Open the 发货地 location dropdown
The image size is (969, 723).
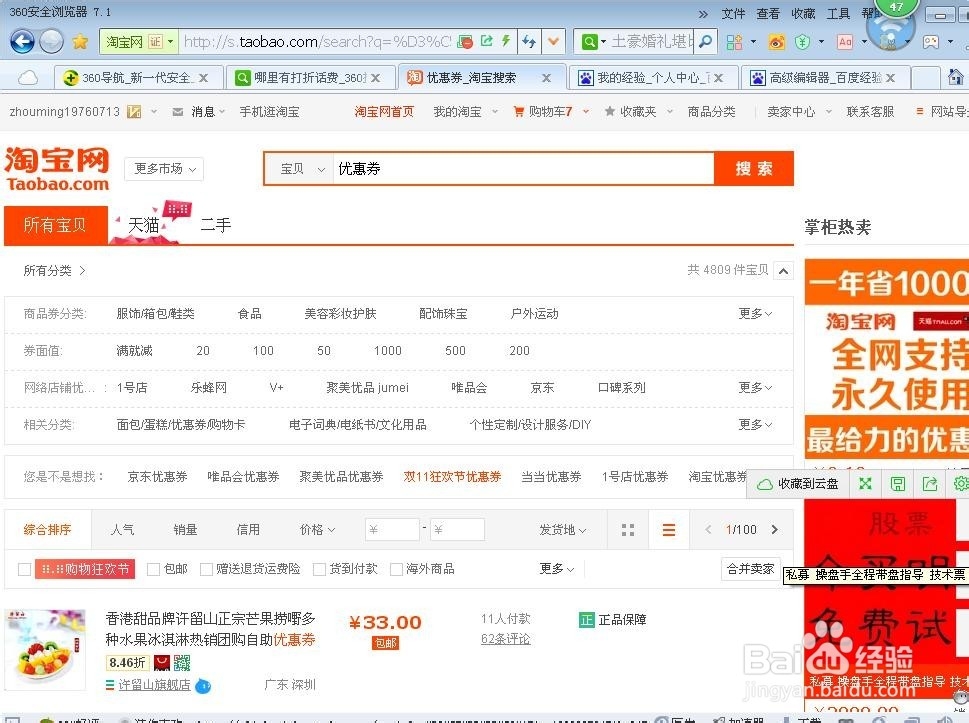coord(562,530)
